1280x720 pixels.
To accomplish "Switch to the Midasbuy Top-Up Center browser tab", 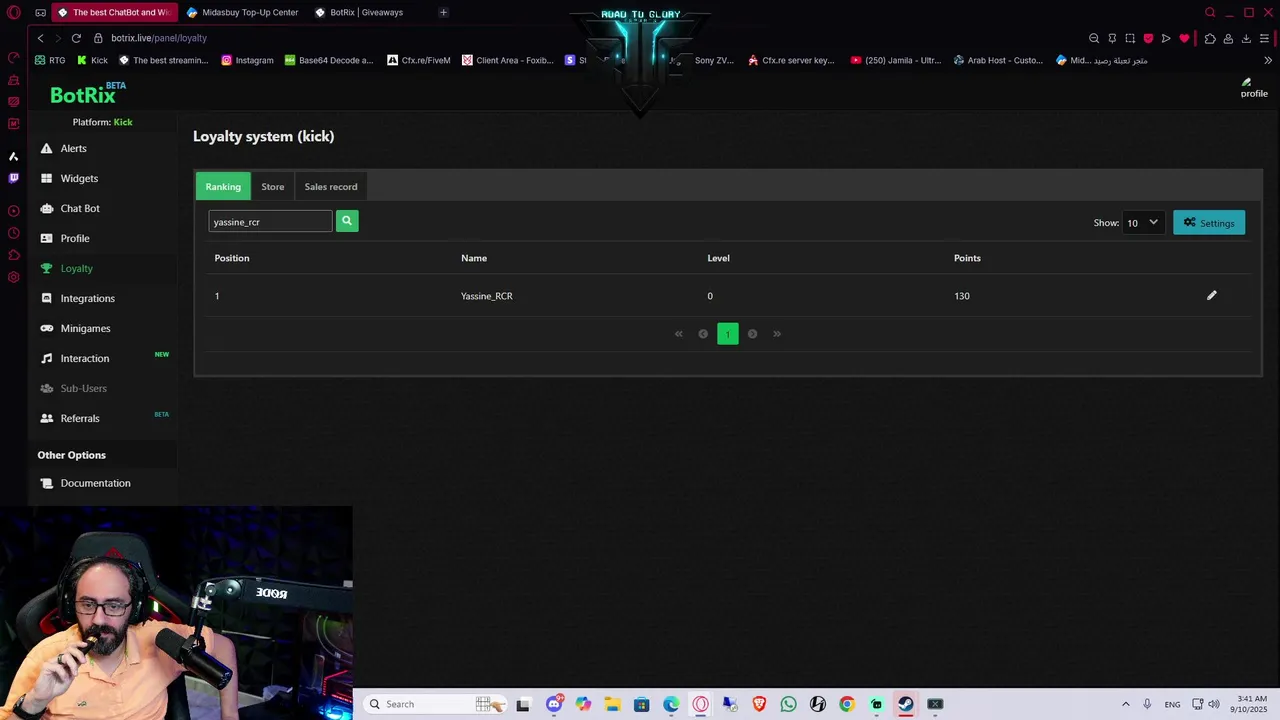I will (x=242, y=12).
